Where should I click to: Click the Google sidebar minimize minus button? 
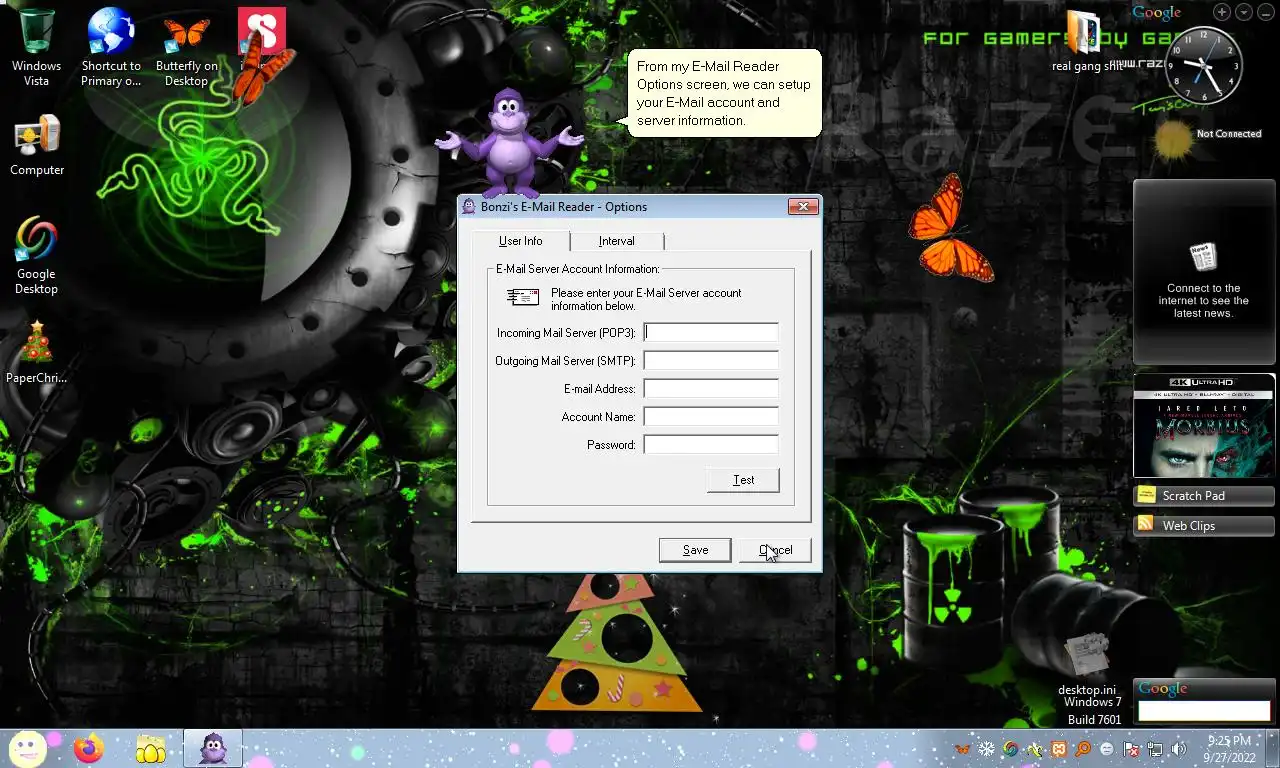click(x=1265, y=12)
